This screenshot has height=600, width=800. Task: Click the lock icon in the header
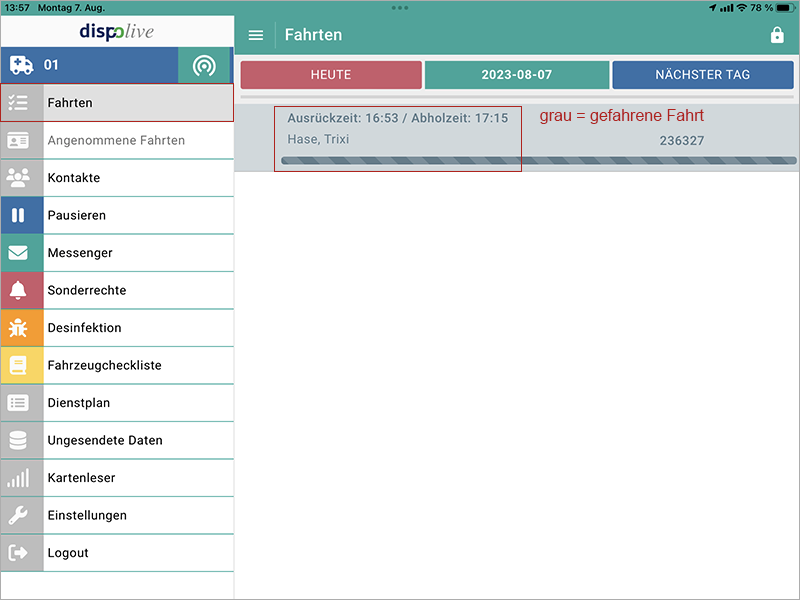pyautogui.click(x=777, y=35)
